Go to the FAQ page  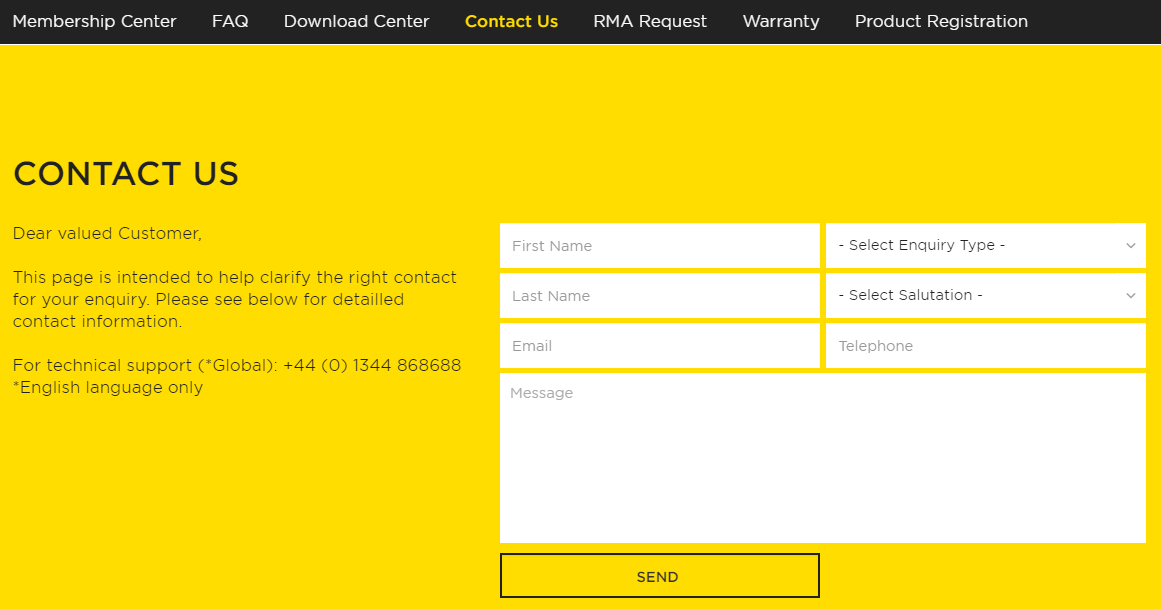click(230, 21)
